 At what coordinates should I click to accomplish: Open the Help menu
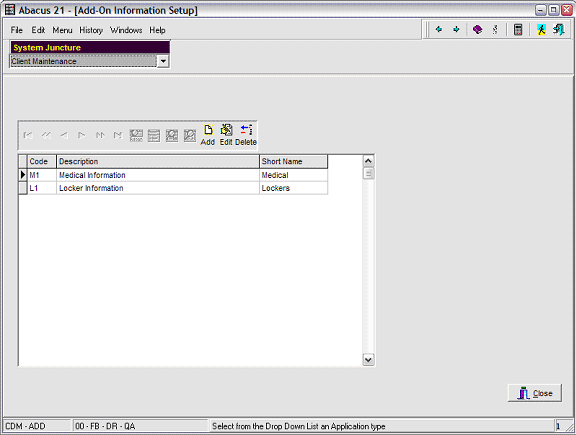[x=157, y=30]
